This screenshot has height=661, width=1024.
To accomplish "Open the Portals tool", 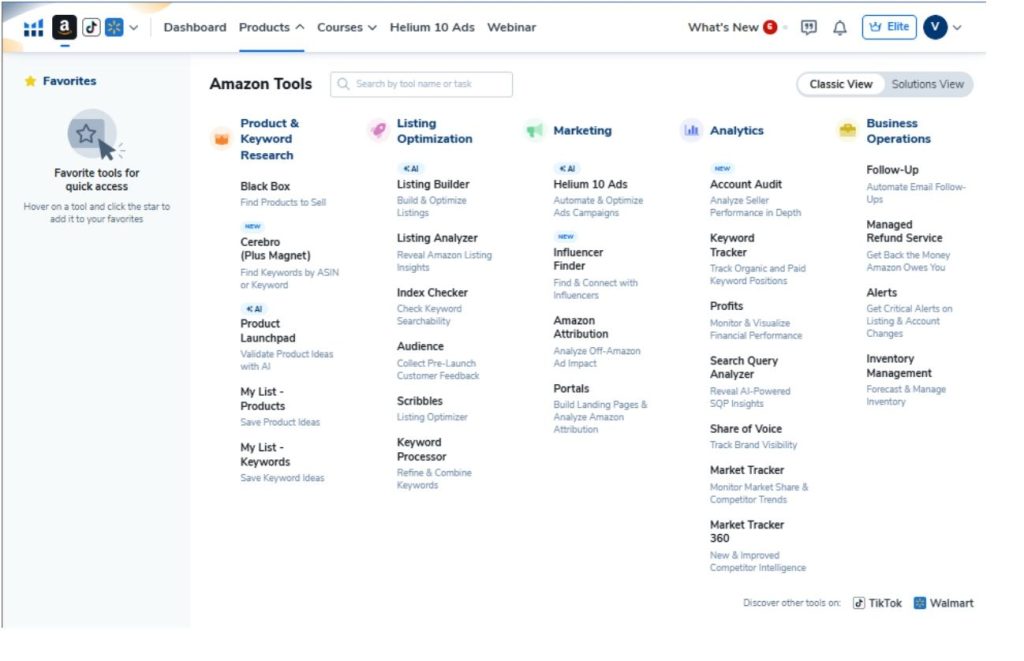I will (571, 389).
